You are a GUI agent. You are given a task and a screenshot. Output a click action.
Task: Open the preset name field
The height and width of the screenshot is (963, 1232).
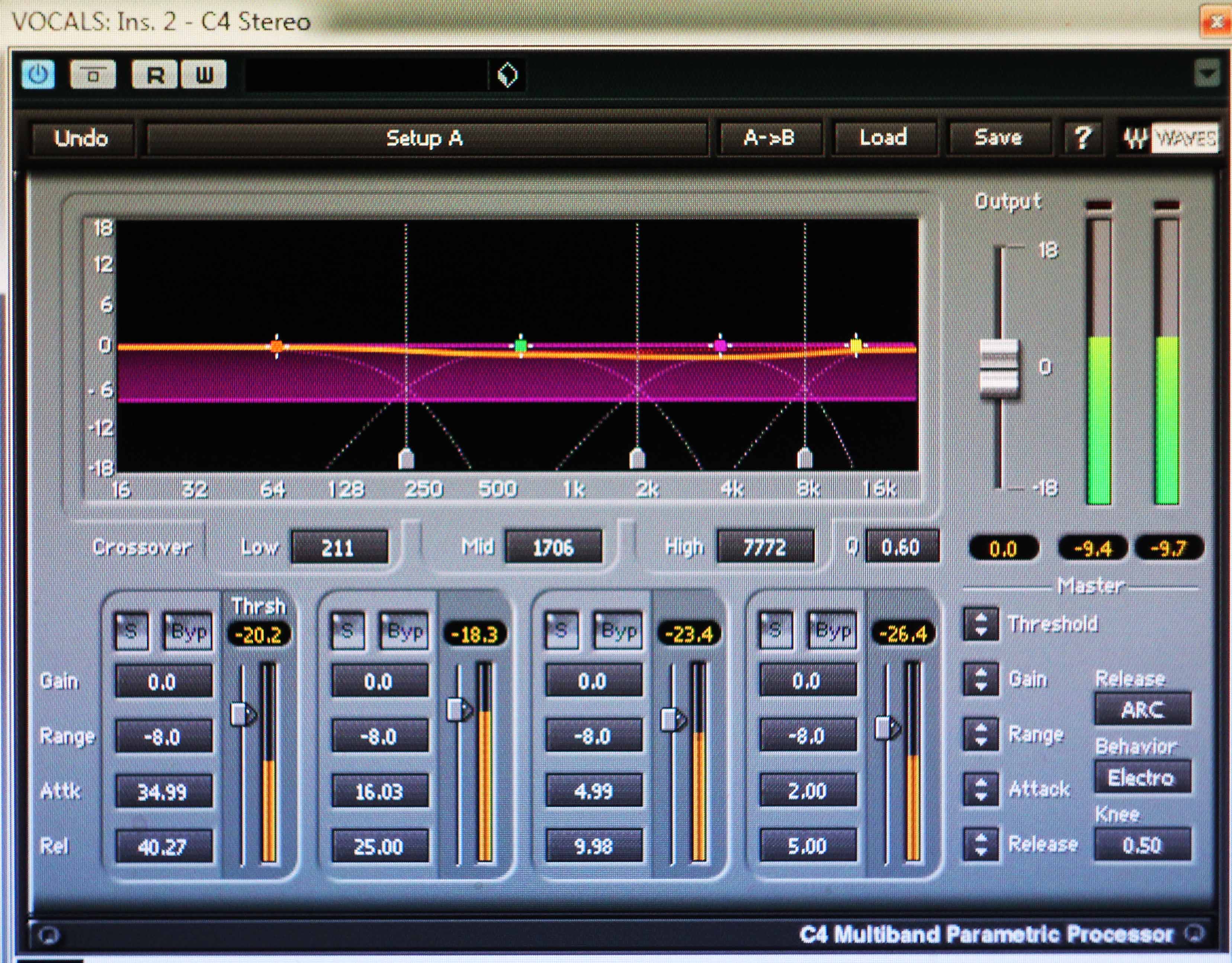(367, 75)
